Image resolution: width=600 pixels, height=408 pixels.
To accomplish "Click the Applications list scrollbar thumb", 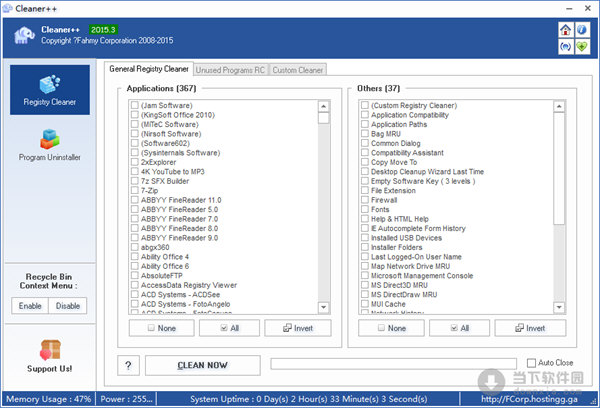I will coord(324,118).
